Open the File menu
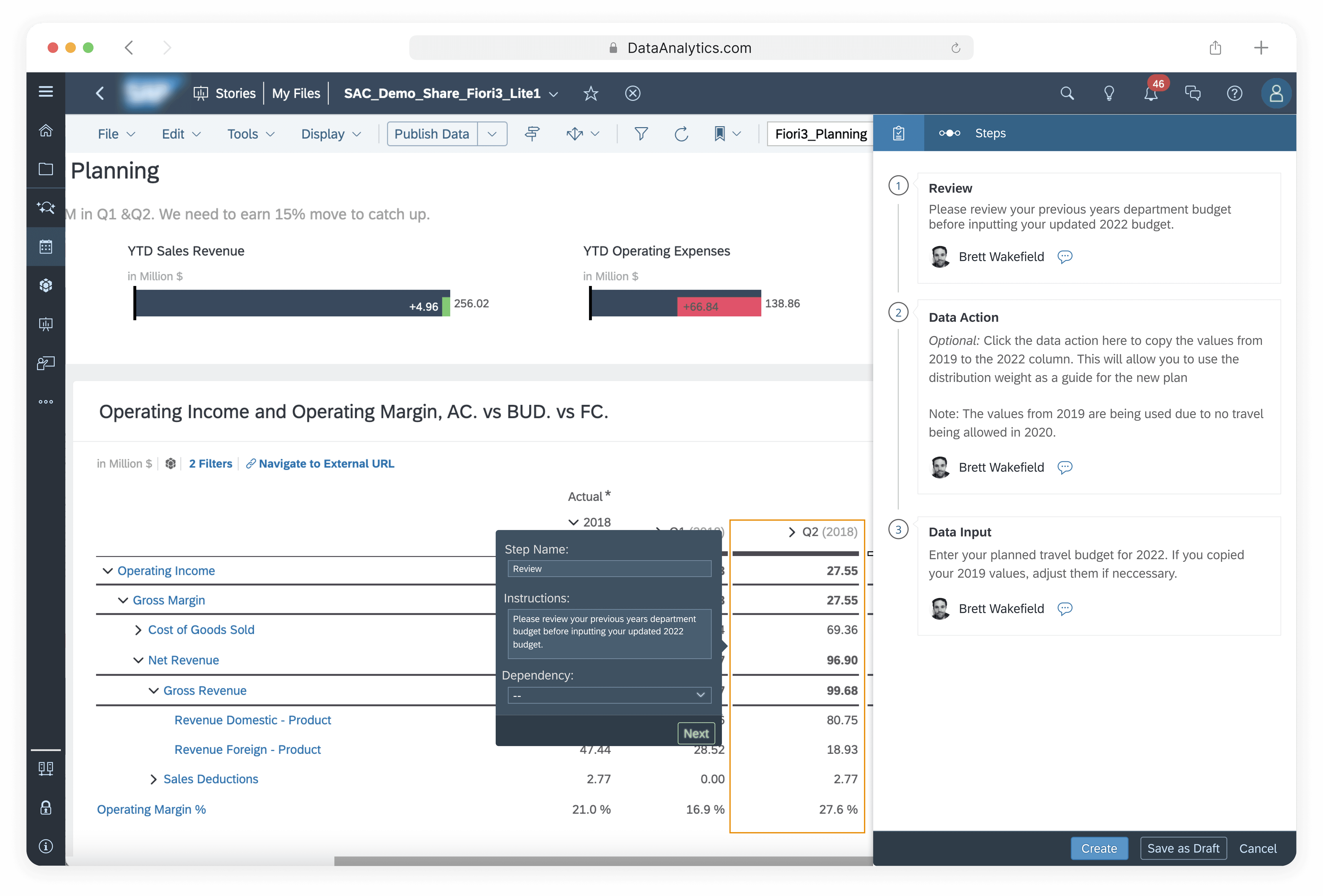This screenshot has height=896, width=1323. (x=116, y=134)
